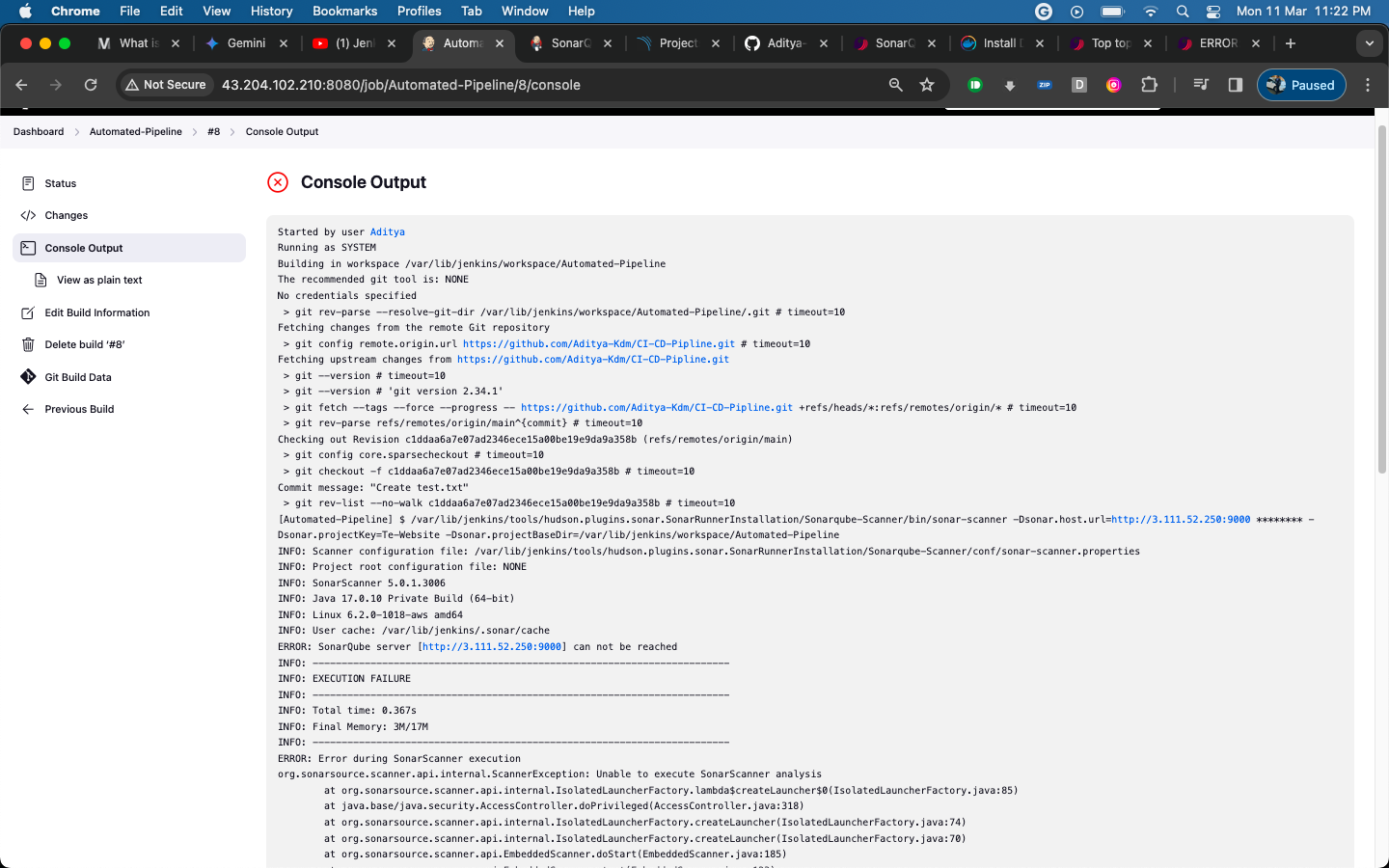Open Automated-Pipeline breadcrumb link

tap(136, 132)
